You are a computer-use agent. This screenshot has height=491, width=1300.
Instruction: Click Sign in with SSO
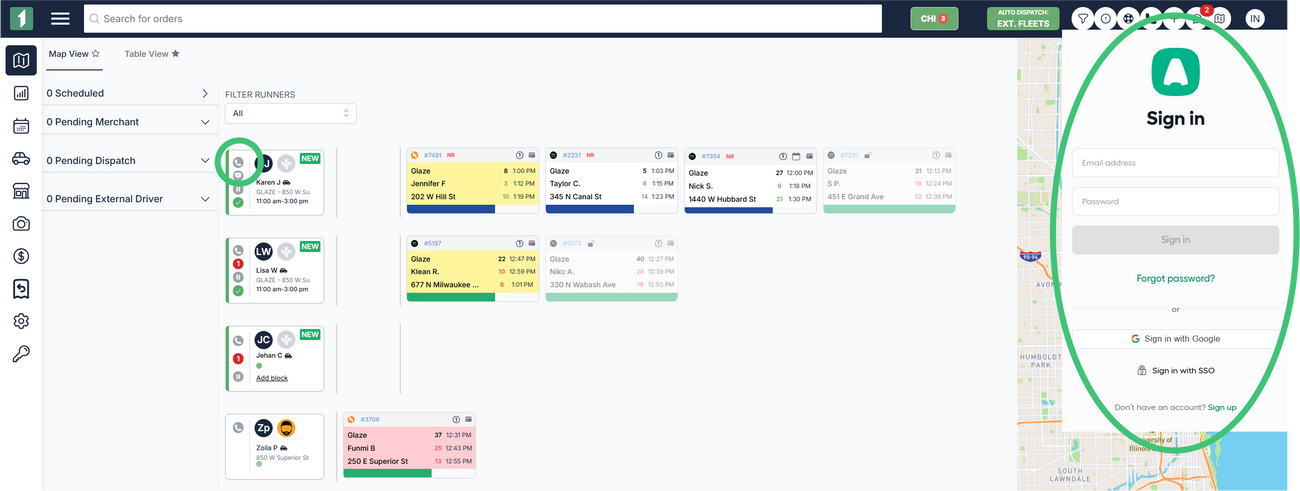(1175, 371)
